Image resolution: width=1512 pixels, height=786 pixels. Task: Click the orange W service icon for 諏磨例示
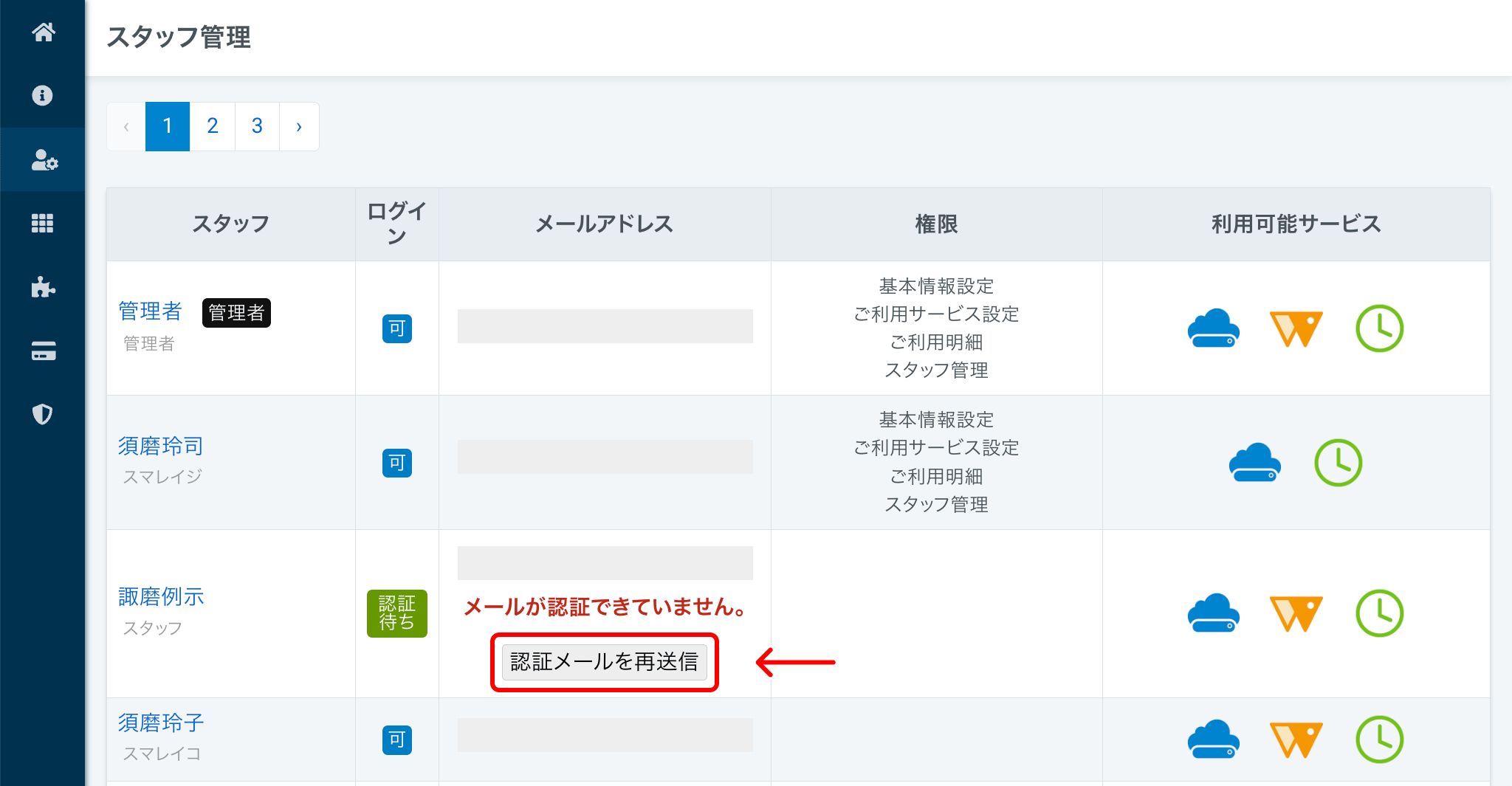click(1296, 613)
